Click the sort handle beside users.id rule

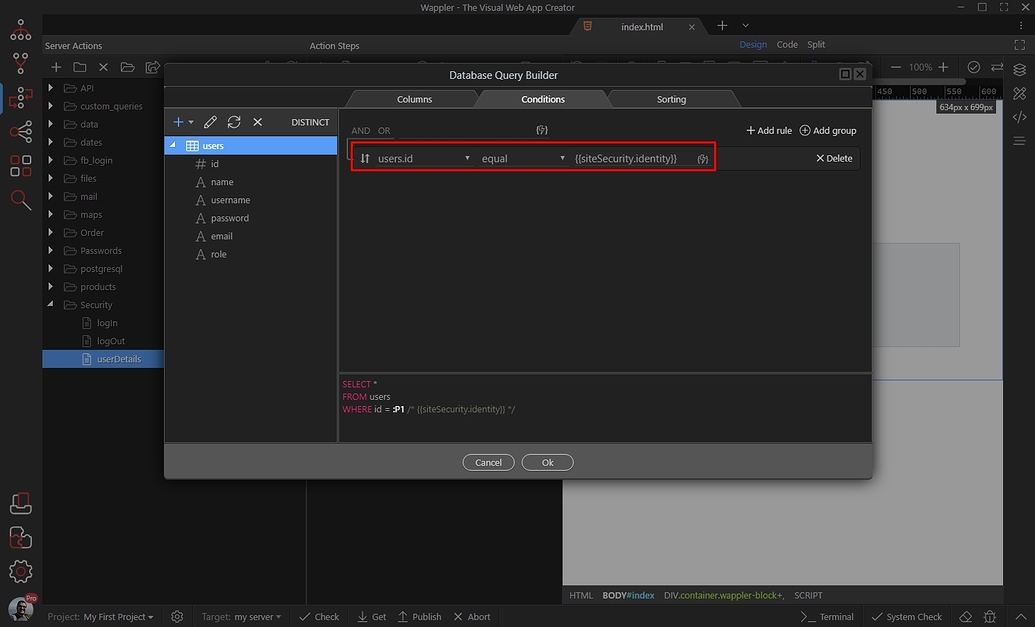click(x=365, y=158)
